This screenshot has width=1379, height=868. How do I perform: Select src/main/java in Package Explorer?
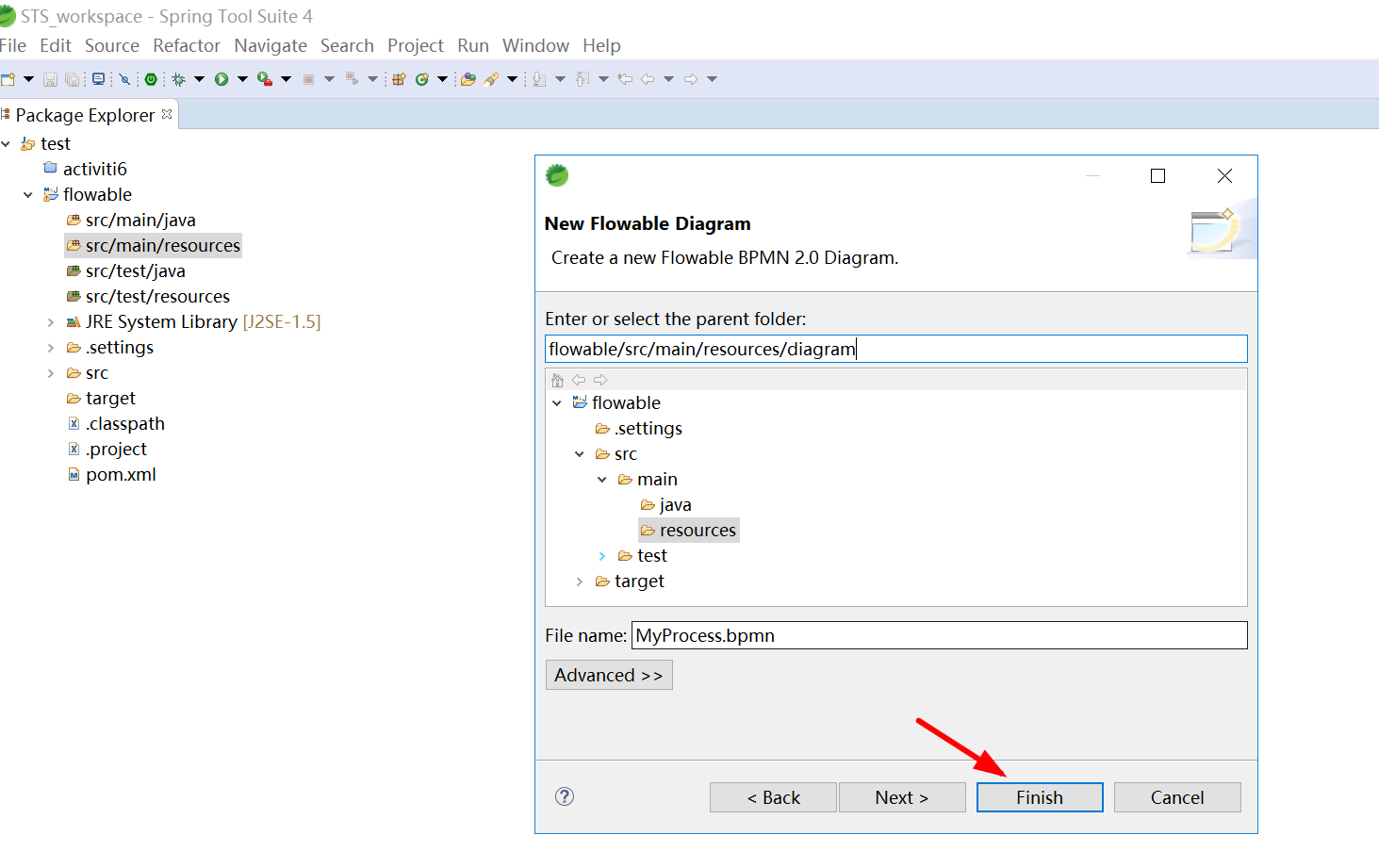pyautogui.click(x=140, y=220)
